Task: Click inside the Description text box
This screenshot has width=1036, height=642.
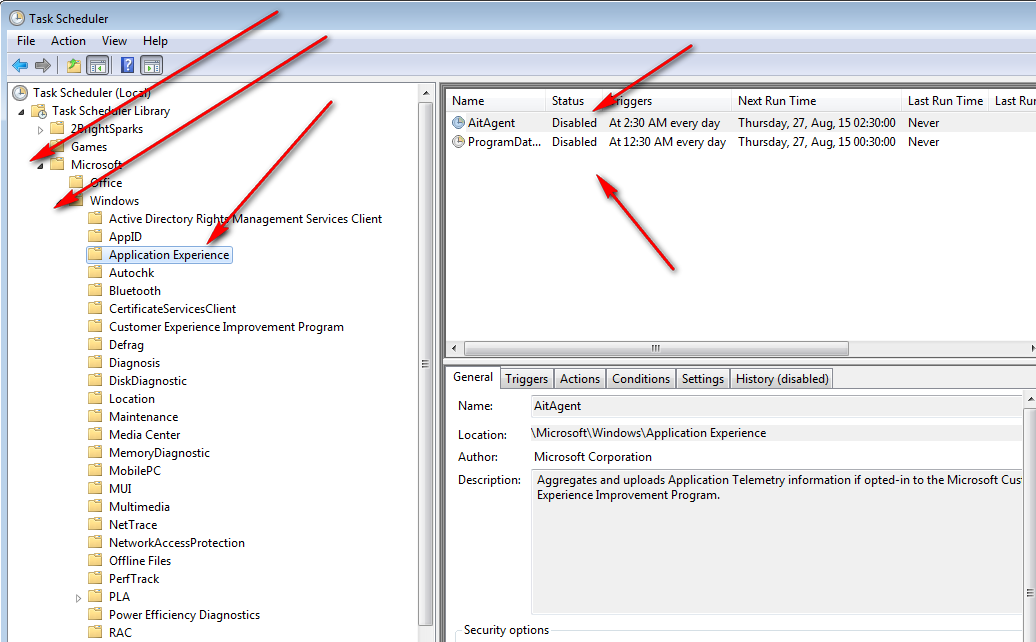Action: pos(777,542)
